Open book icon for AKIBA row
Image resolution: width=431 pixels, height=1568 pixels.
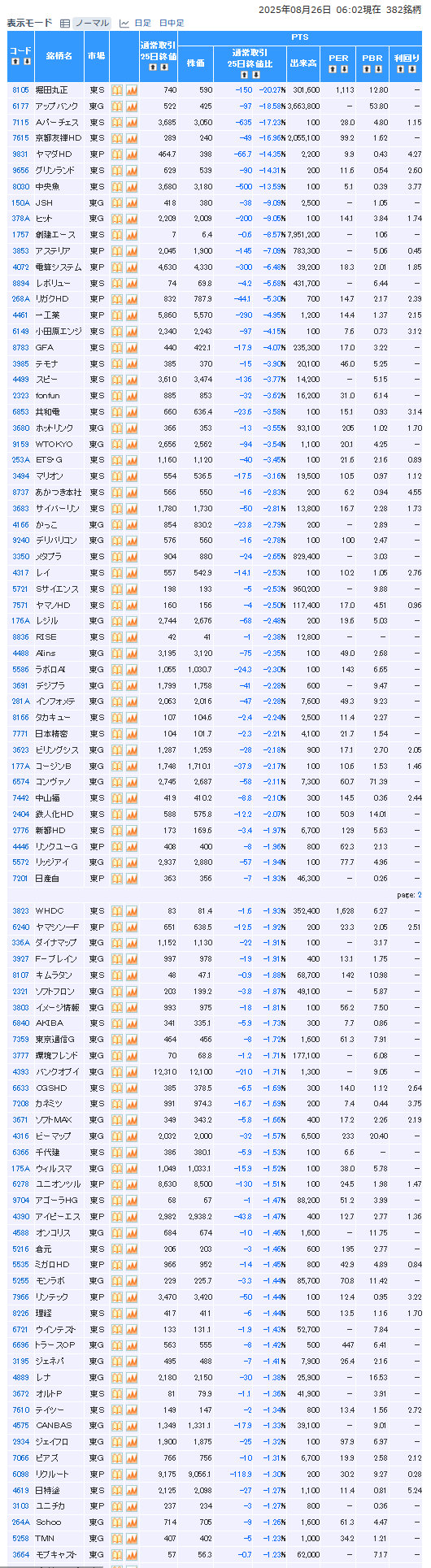pyautogui.click(x=116, y=1023)
